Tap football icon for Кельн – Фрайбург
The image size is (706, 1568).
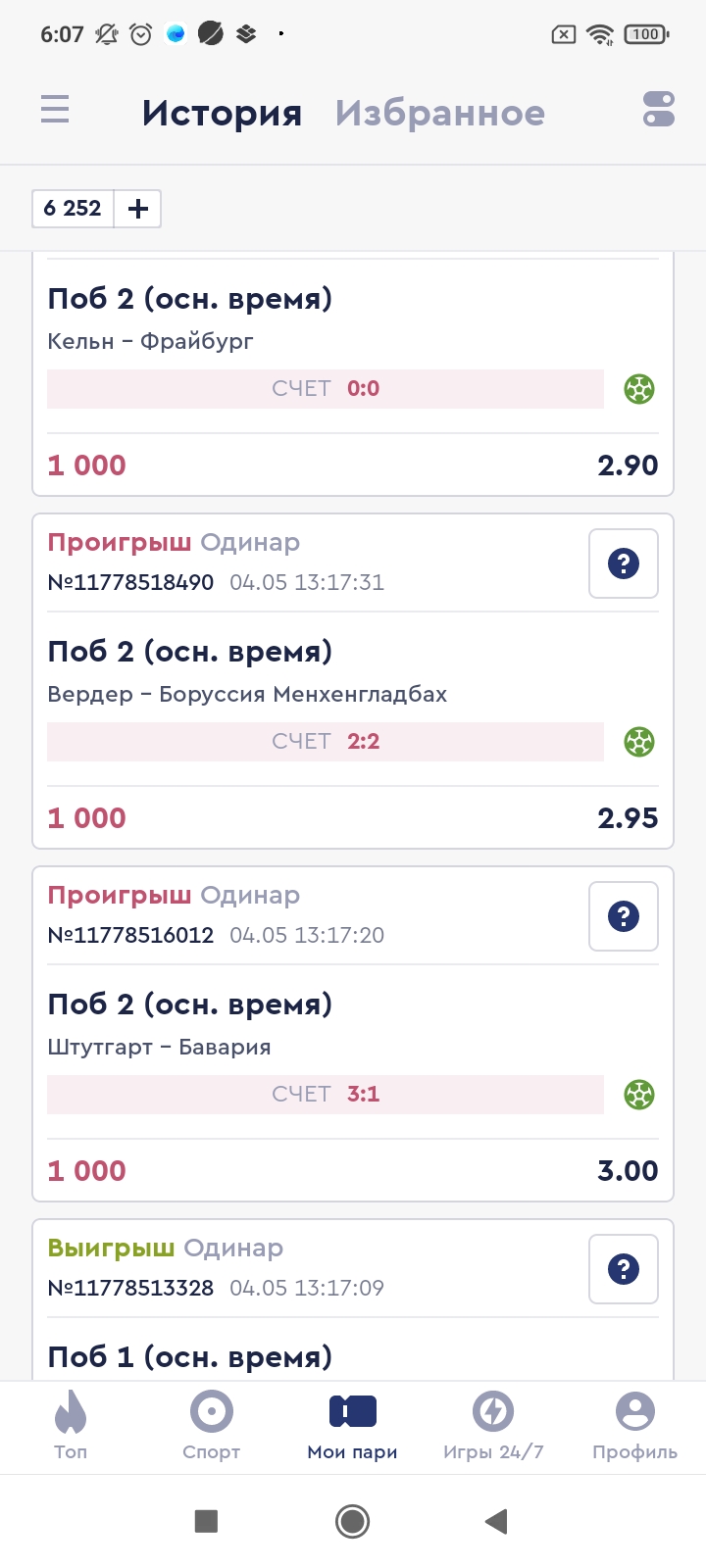coord(639,389)
